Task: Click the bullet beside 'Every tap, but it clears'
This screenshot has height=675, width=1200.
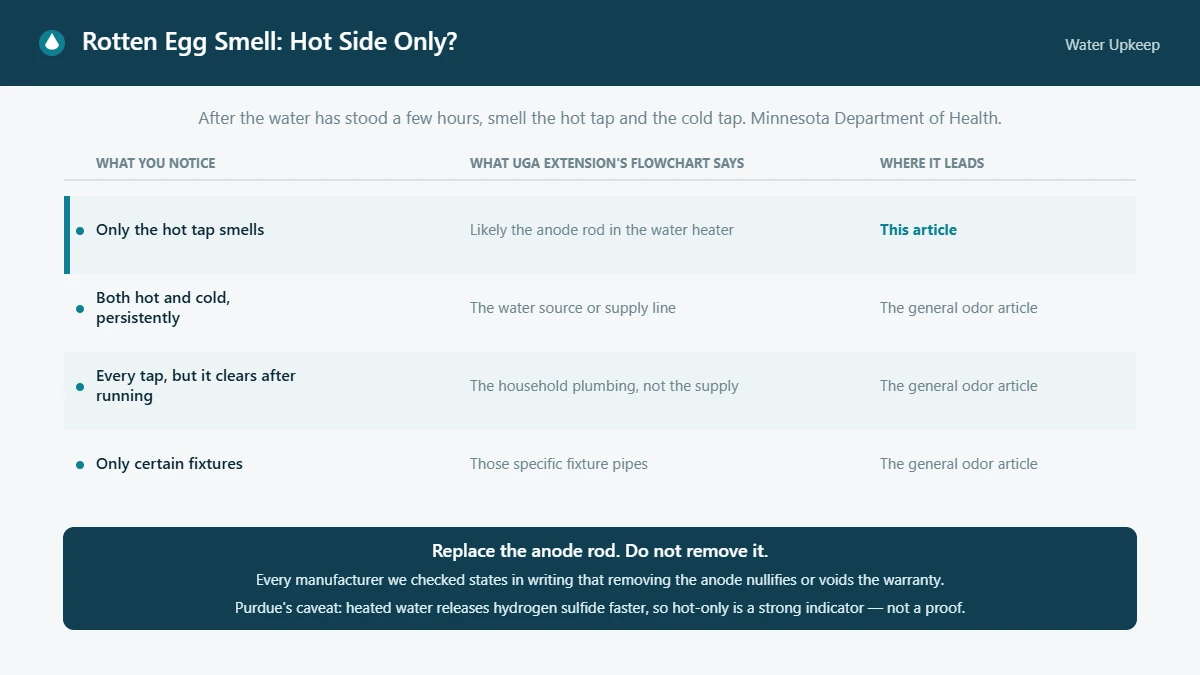Action: (80, 387)
